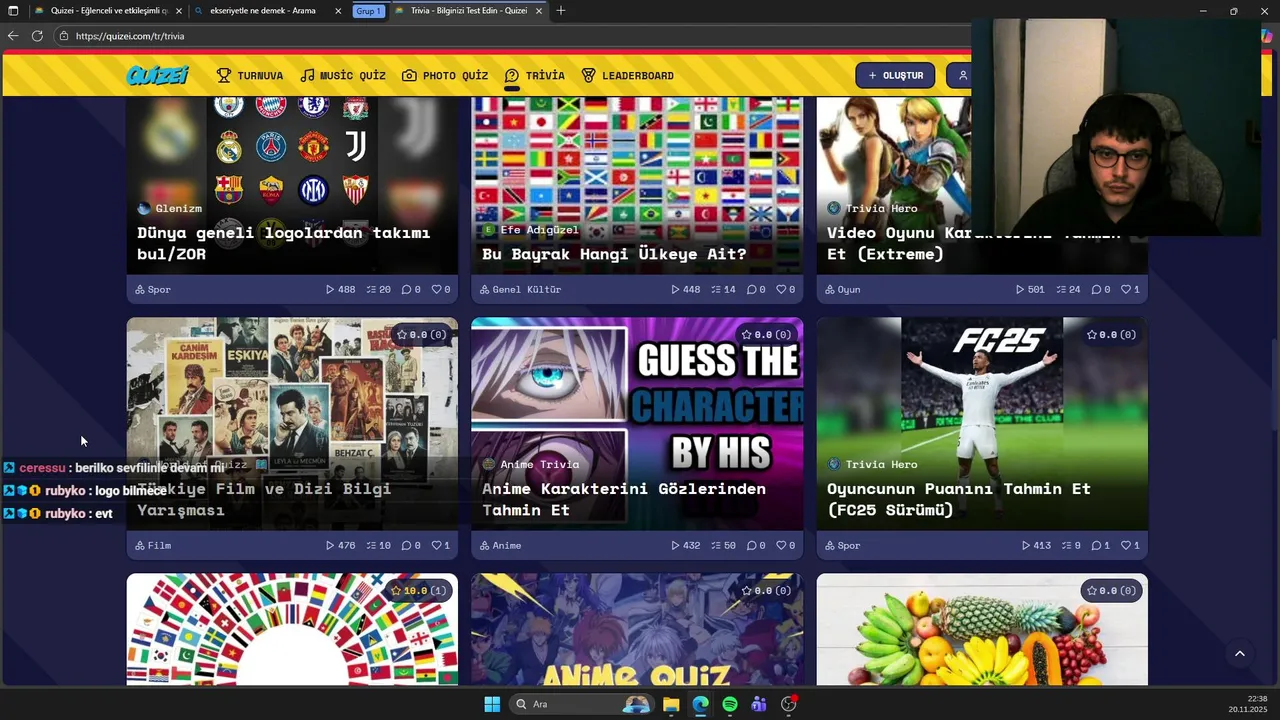Open comments icon on film quiz
This screenshot has width=1280, height=720.
click(406, 545)
